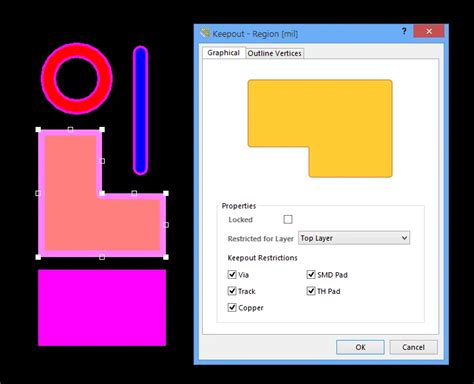Uncheck the Via keepout restriction
474x384 pixels.
tap(232, 274)
